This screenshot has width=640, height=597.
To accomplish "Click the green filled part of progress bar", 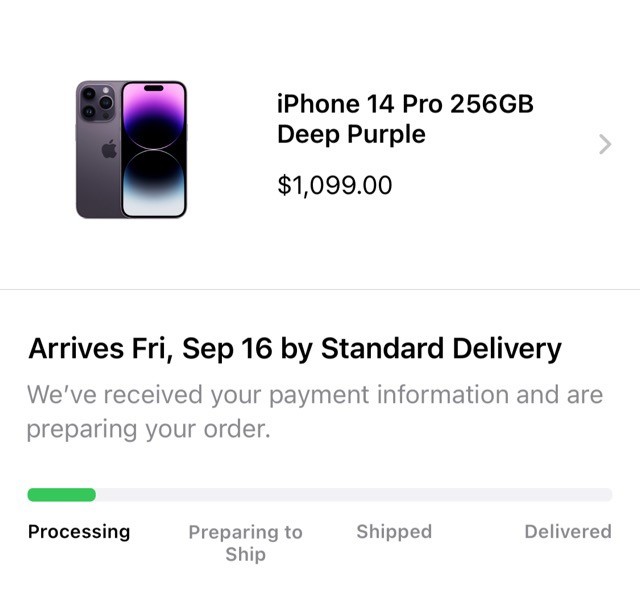I will 61,494.
